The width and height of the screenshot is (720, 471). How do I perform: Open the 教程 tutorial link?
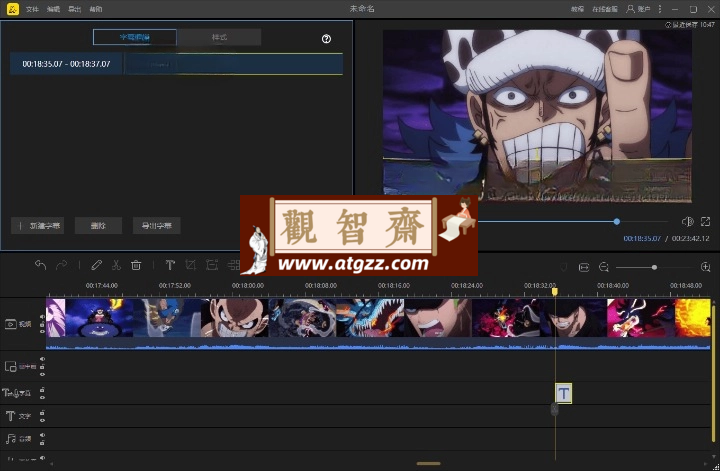click(x=577, y=9)
